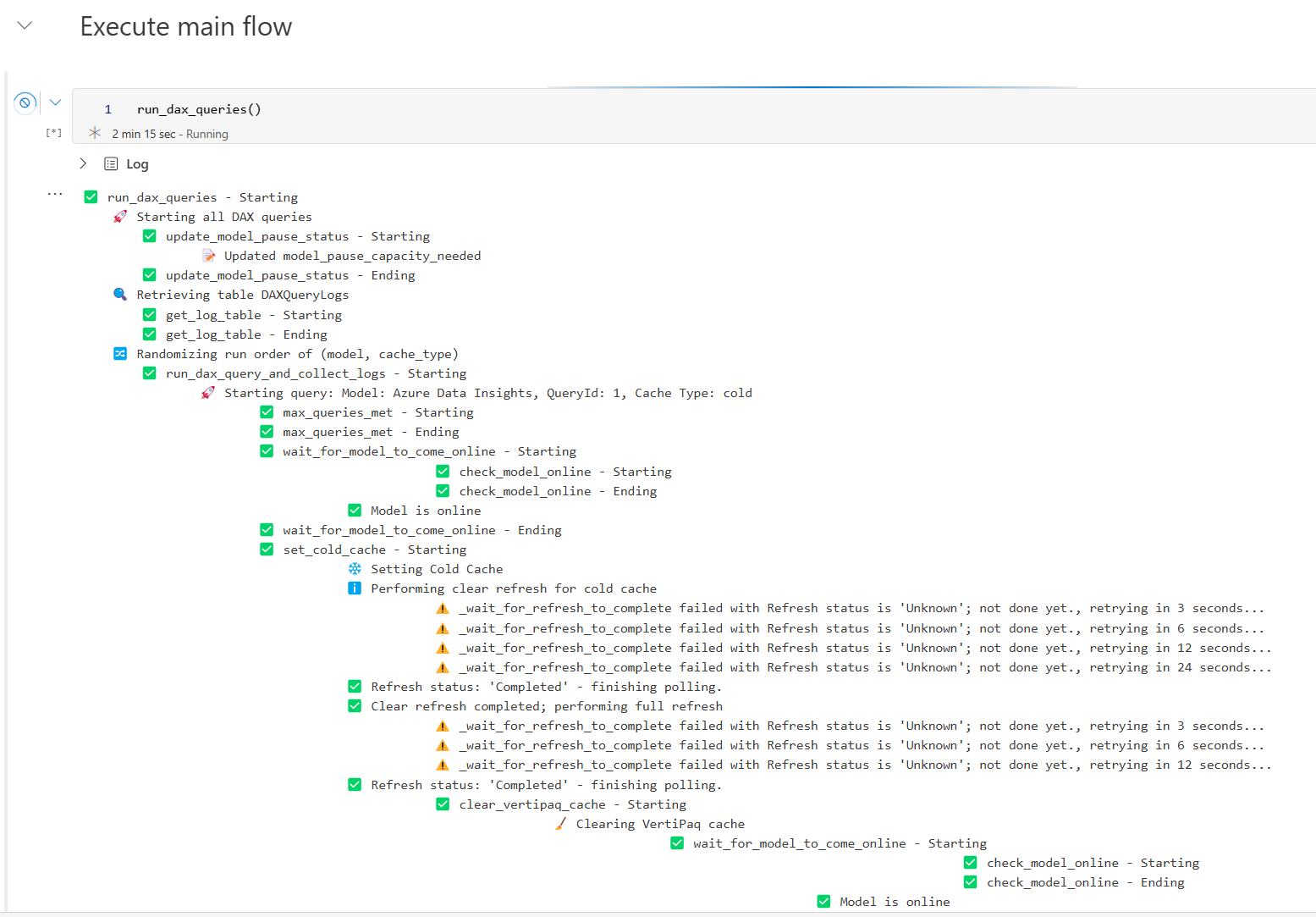Image resolution: width=1316 pixels, height=917 pixels.
Task: Click the running spinner status indicator
Action: click(95, 133)
